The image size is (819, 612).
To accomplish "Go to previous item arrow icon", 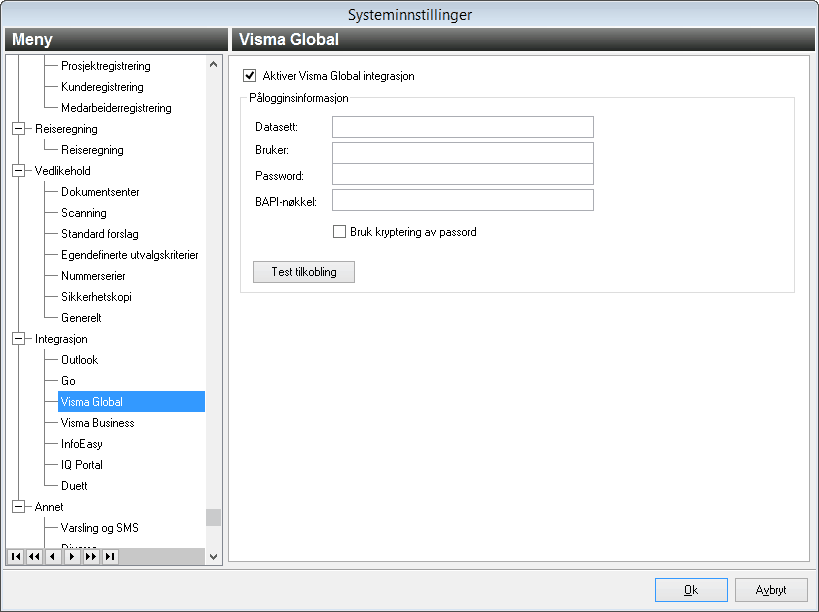I will (x=53, y=557).
